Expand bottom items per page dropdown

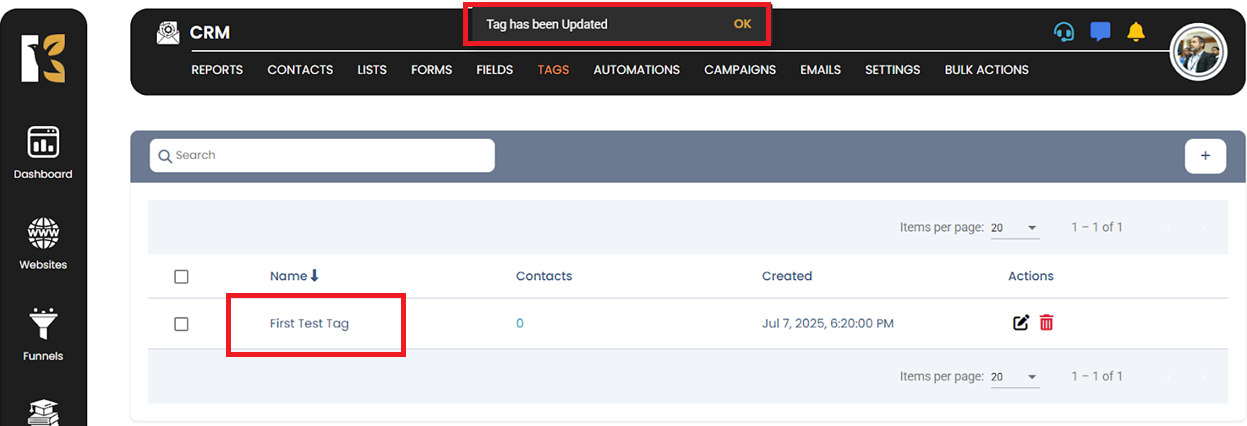tap(1015, 377)
